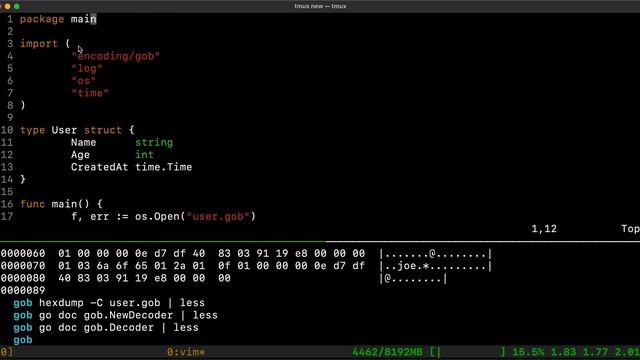Click hexdump final offset "0000089"
The height and width of the screenshot is (360, 640).
point(23,290)
